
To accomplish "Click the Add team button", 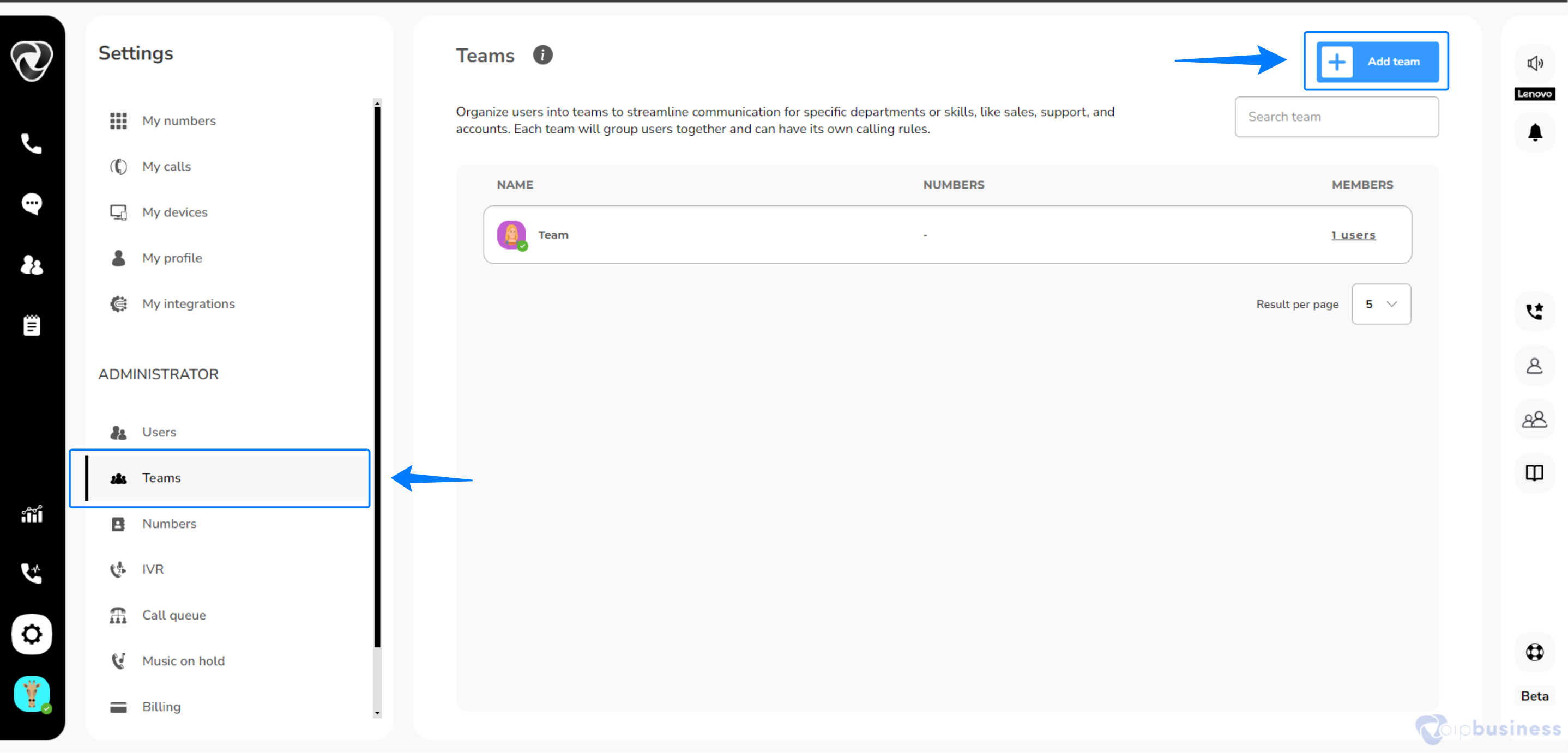I will point(1378,62).
